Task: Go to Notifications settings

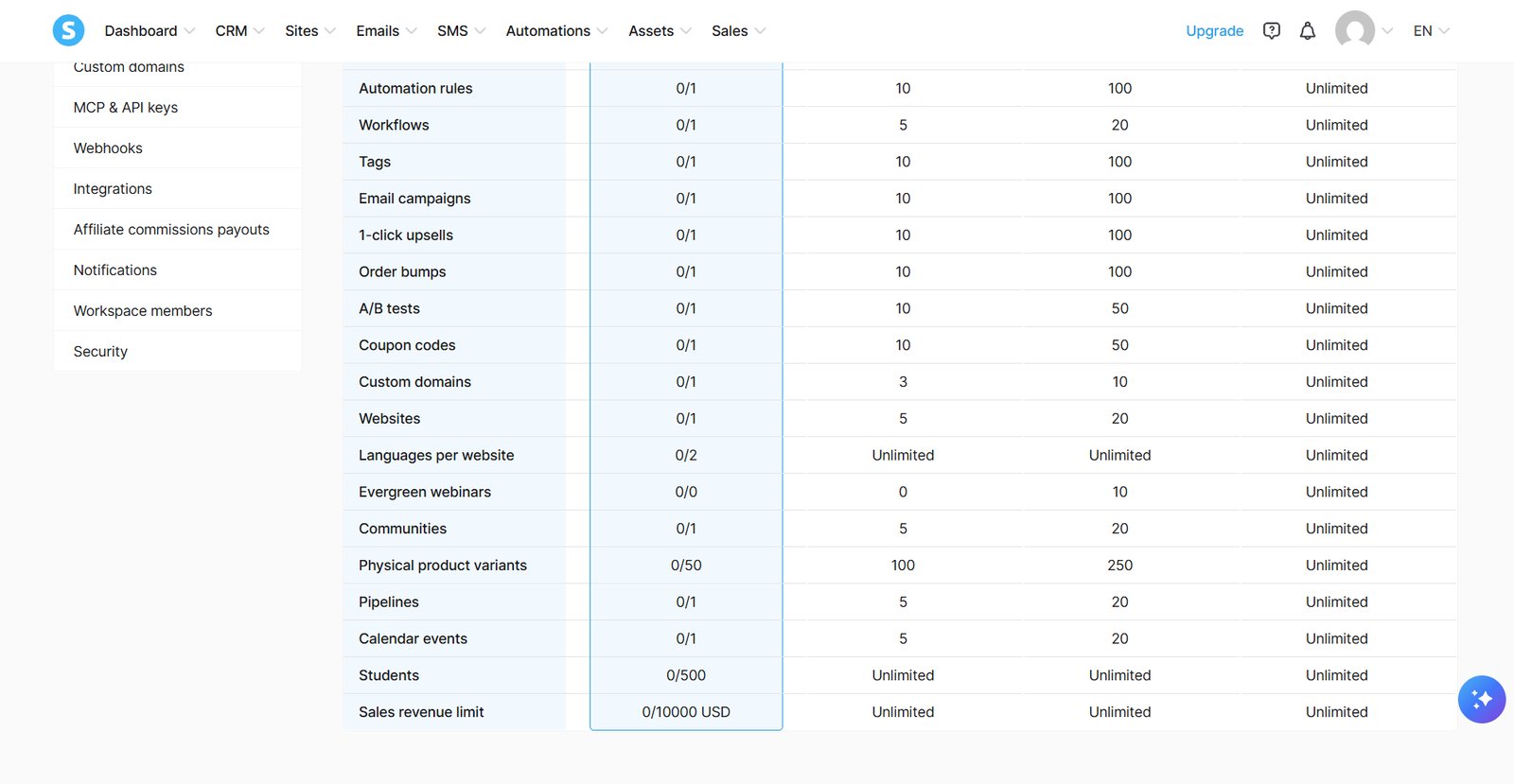Action: (177, 270)
